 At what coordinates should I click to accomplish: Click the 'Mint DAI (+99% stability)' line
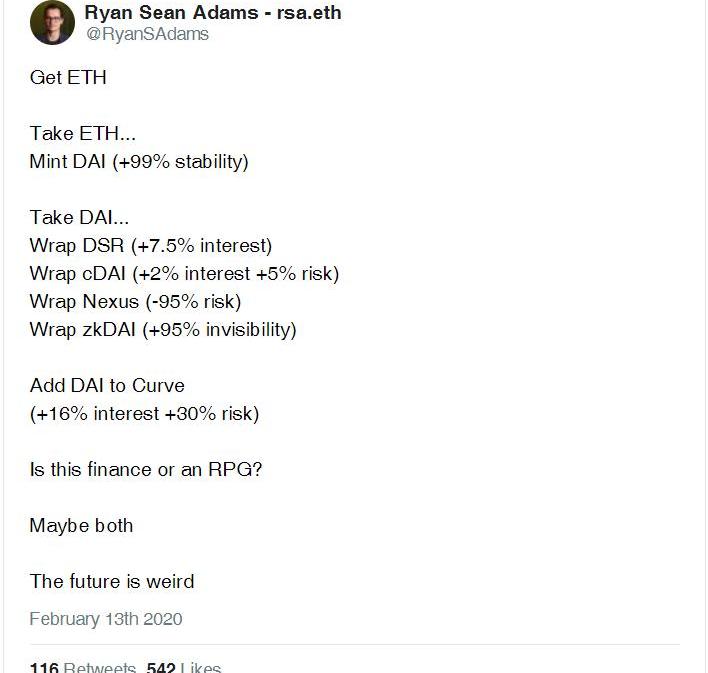(139, 162)
